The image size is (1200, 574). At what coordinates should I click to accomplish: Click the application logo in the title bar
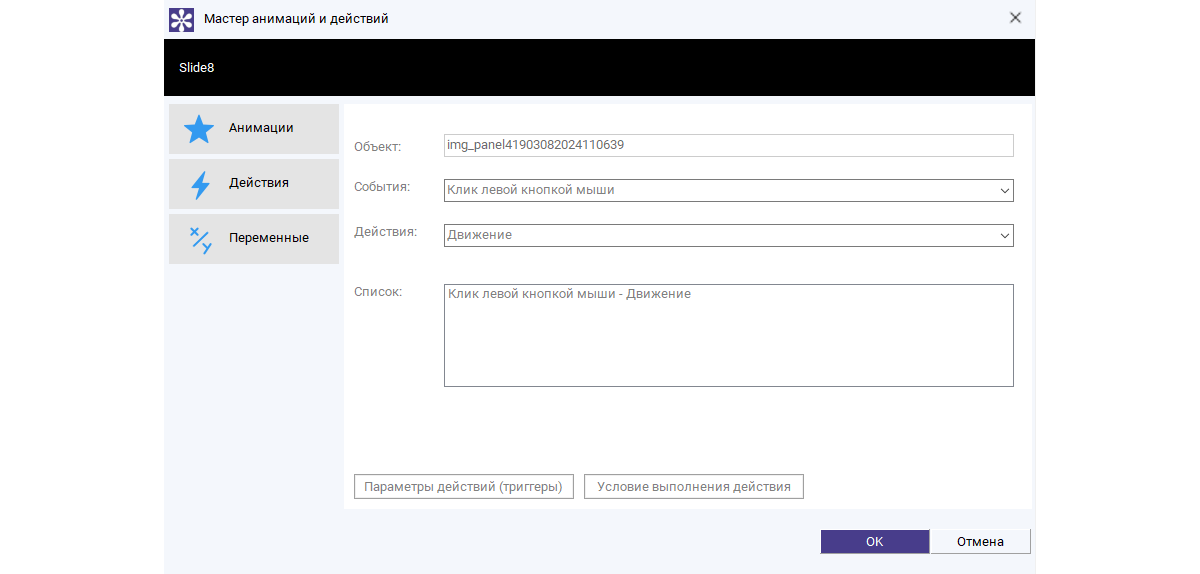click(x=181, y=18)
